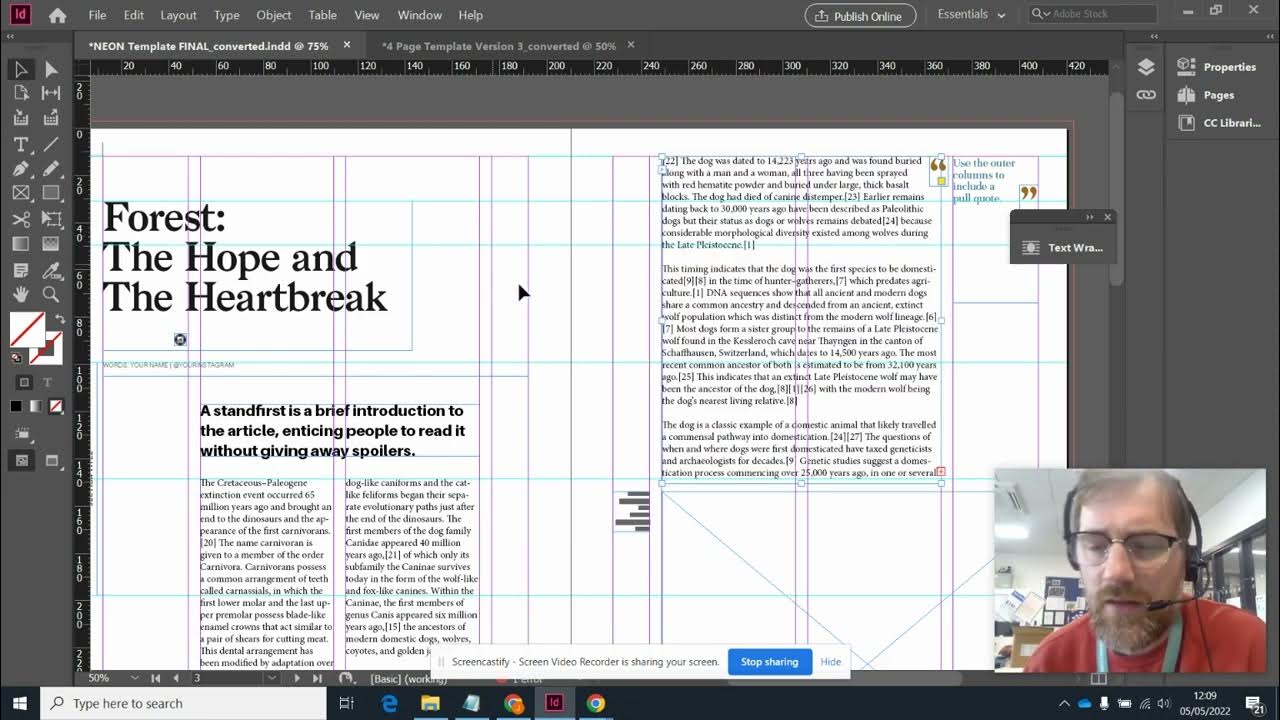Open the File menu
Screen dimensions: 1280x720
click(97, 15)
